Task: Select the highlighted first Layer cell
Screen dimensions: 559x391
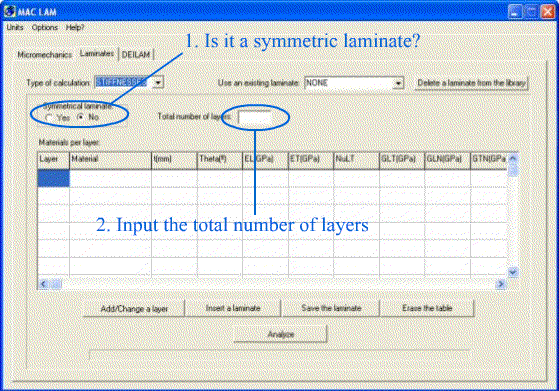Action: 53,178
